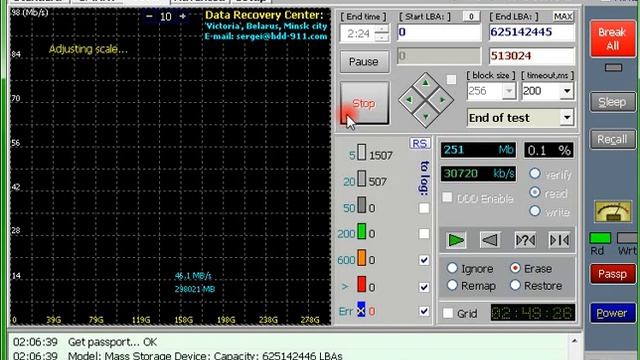Click the 30720 kb/s speed display

coord(478,174)
